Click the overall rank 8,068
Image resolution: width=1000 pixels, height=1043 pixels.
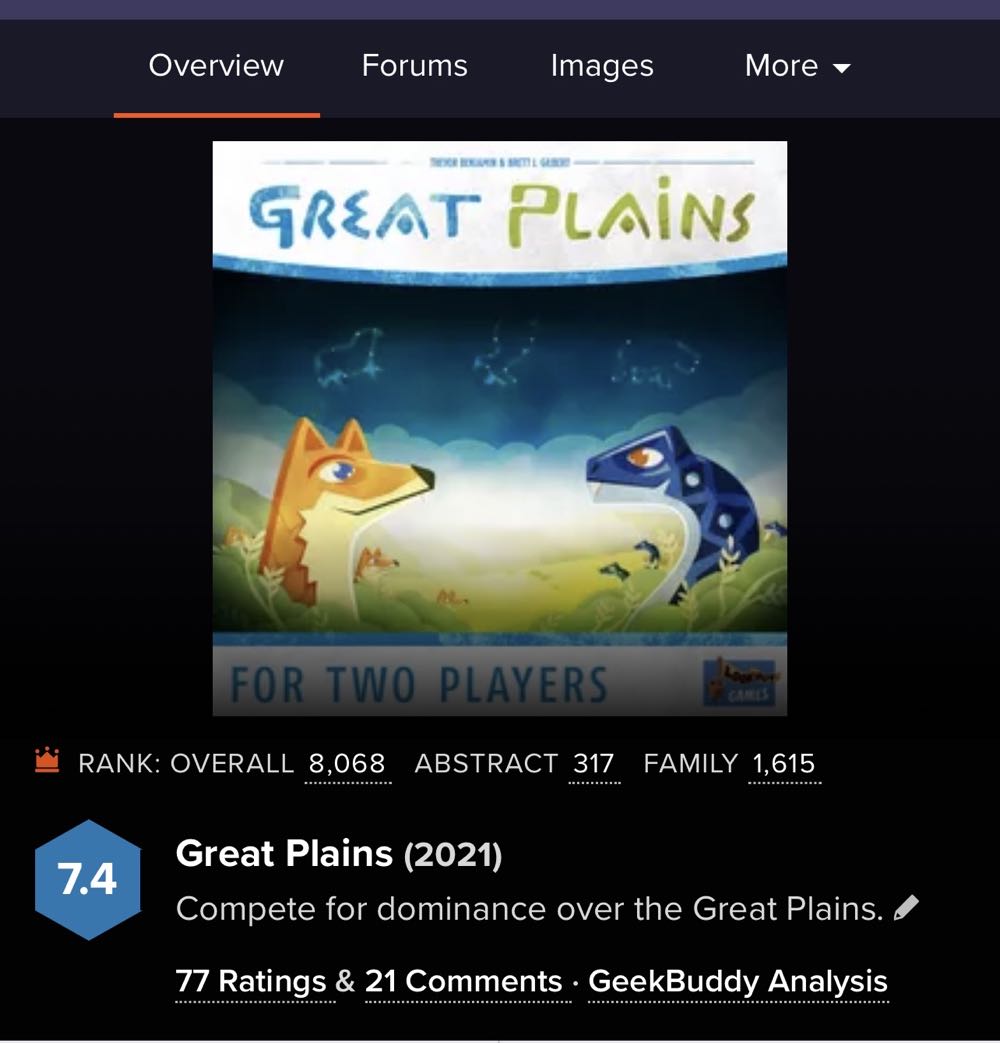click(x=347, y=763)
